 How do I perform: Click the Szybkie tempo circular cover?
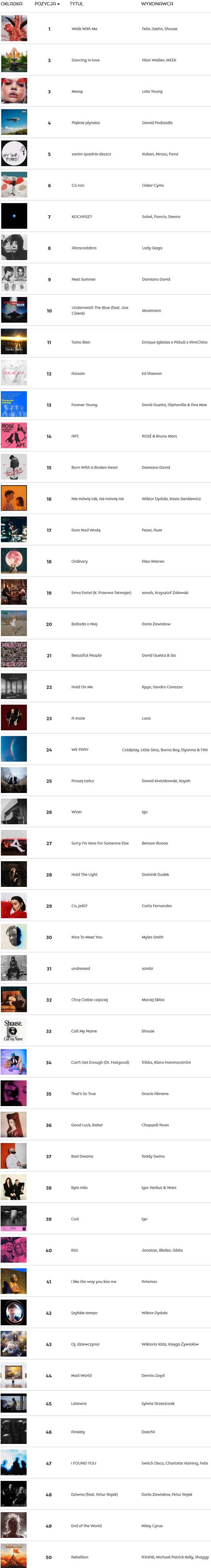pyautogui.click(x=14, y=1312)
